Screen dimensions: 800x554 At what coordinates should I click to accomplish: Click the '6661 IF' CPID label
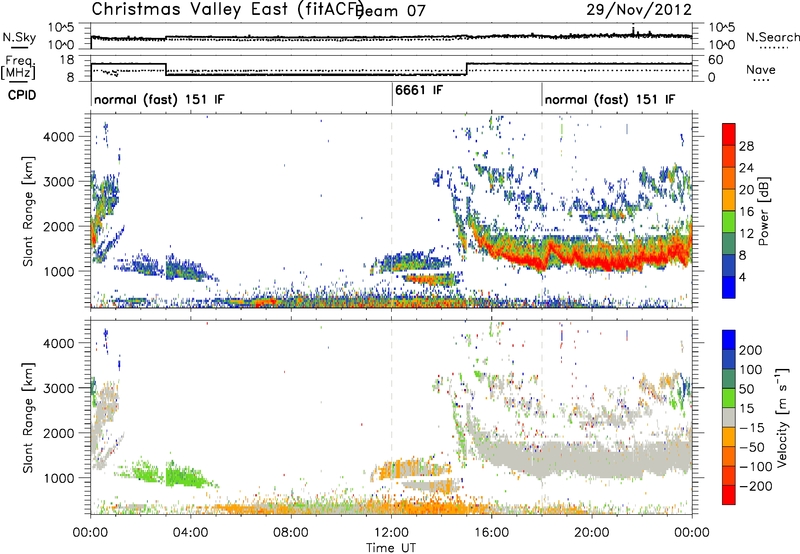click(x=419, y=90)
